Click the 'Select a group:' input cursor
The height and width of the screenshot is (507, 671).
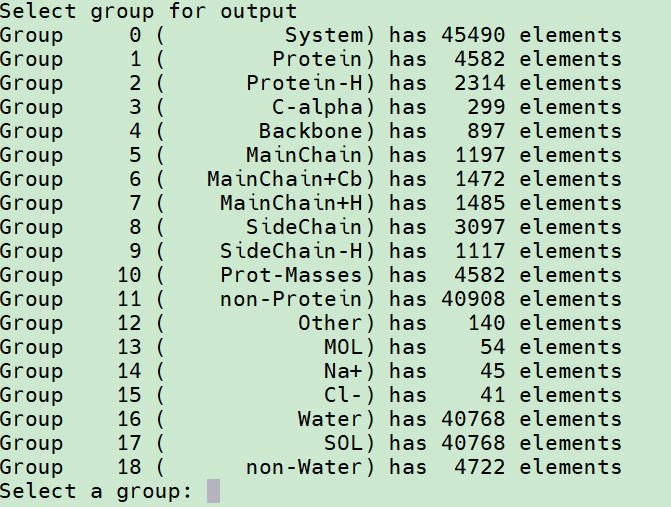(x=213, y=491)
